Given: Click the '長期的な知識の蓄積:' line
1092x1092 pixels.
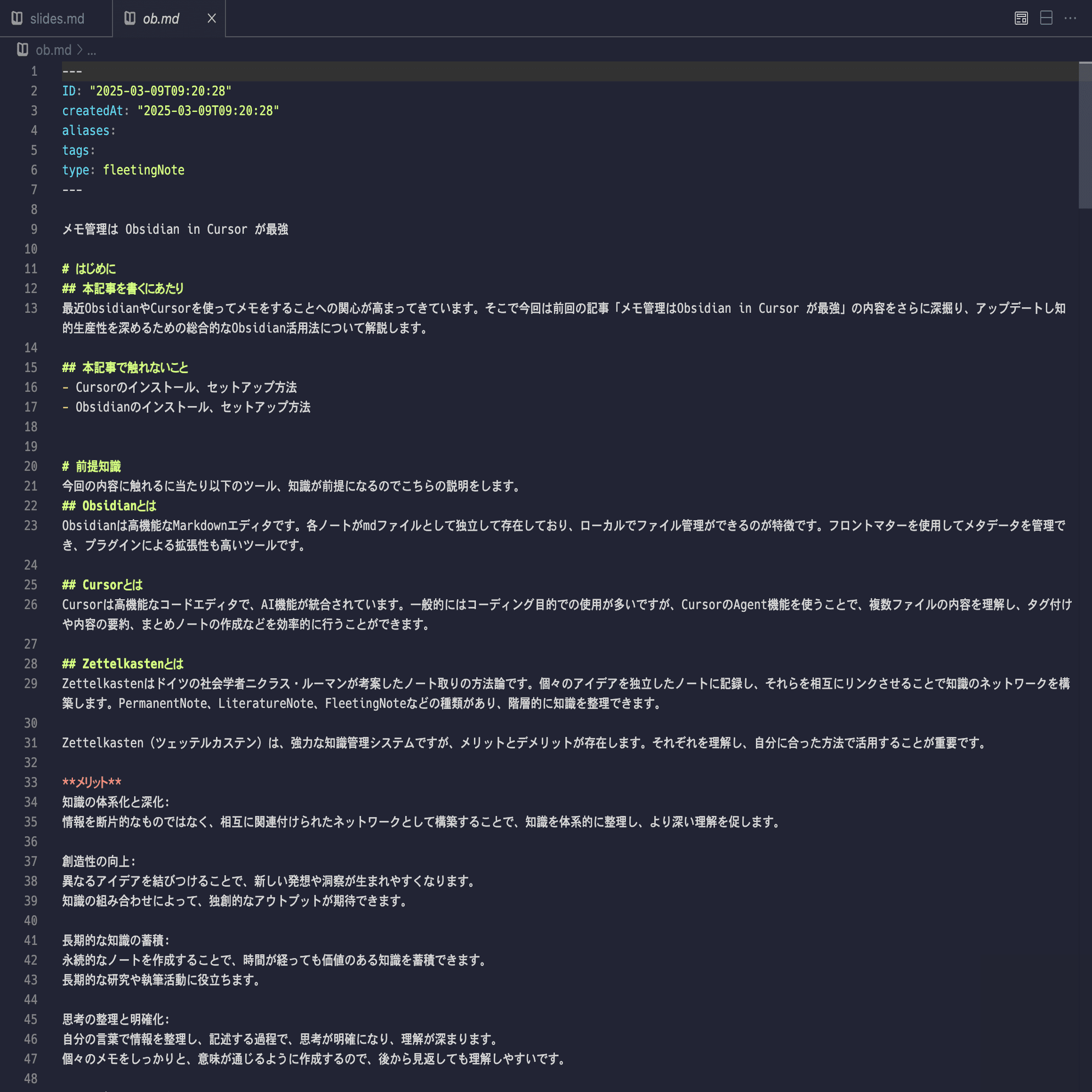Looking at the screenshot, I should [116, 941].
